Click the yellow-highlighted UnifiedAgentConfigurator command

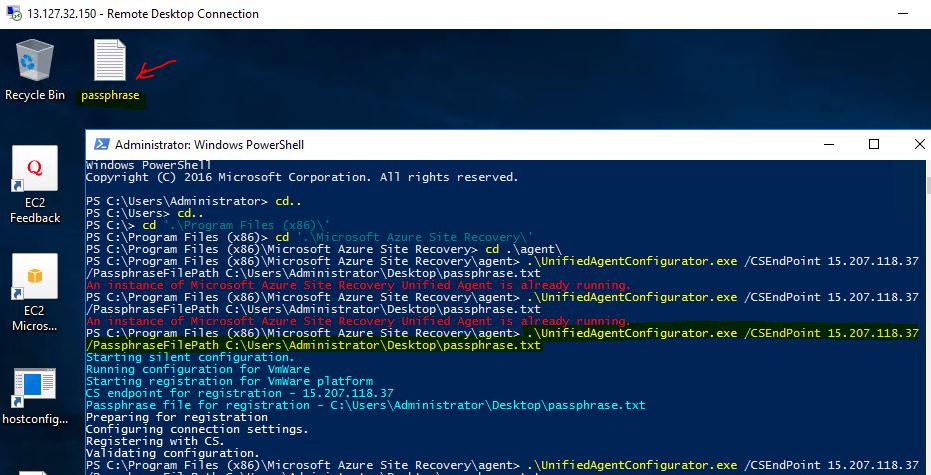[718, 333]
